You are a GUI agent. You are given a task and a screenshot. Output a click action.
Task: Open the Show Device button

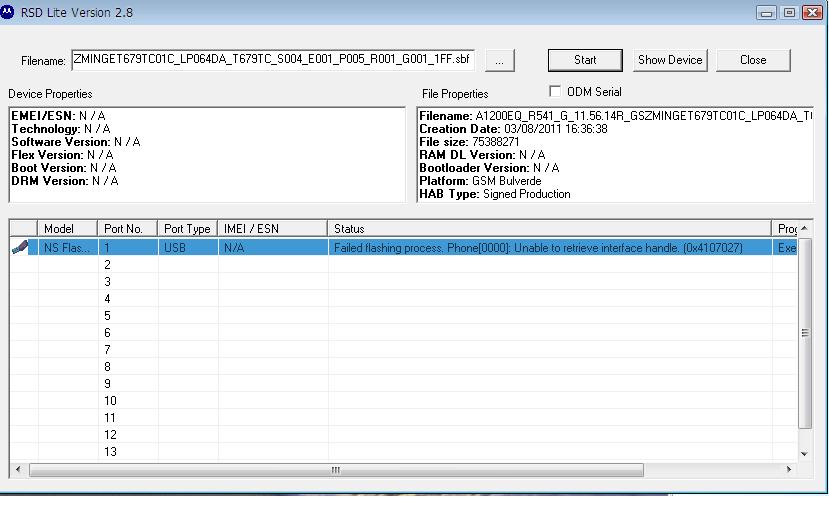(670, 60)
